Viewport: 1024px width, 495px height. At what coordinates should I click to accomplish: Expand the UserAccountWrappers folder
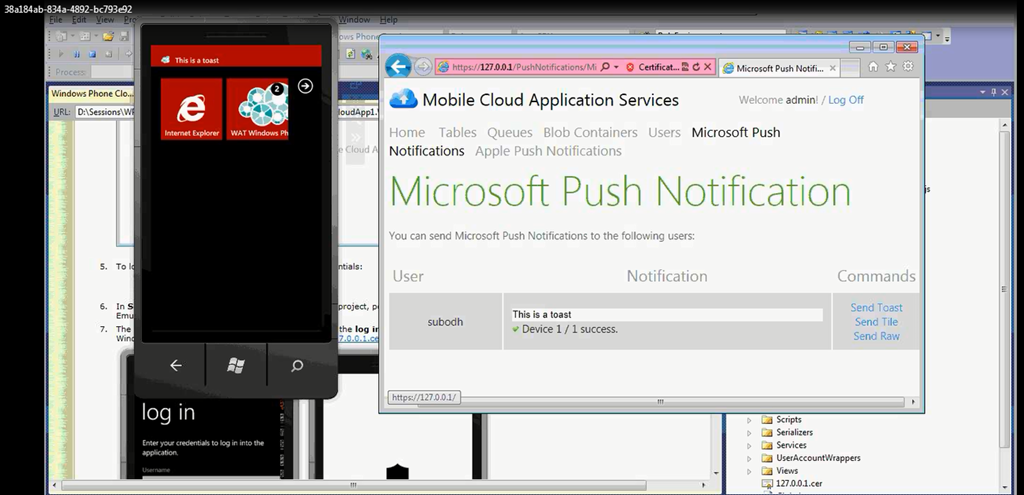[749, 458]
